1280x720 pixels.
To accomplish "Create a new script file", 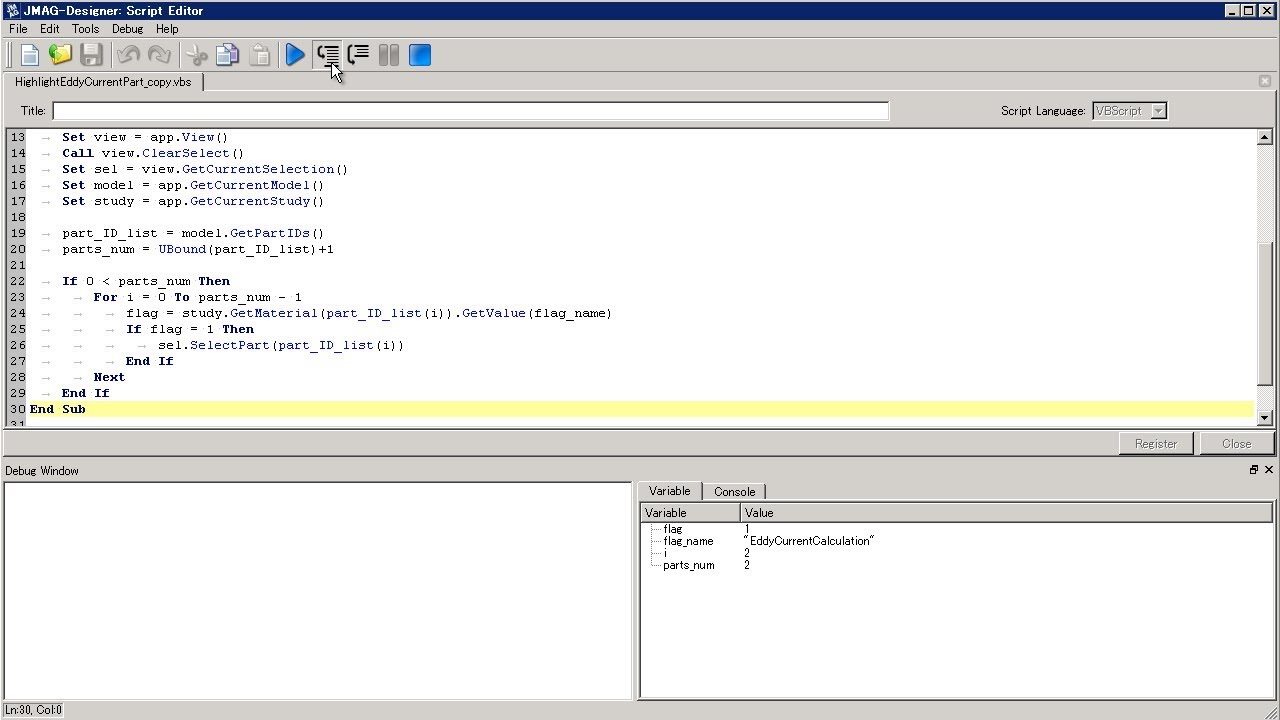I will [x=29, y=55].
